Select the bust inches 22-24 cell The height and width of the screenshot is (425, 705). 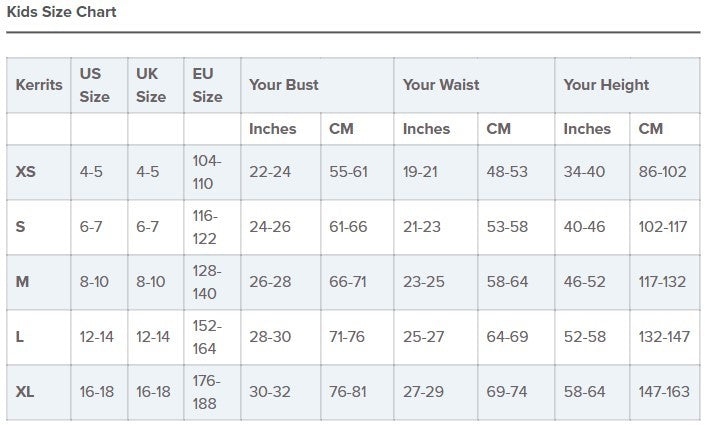270,172
